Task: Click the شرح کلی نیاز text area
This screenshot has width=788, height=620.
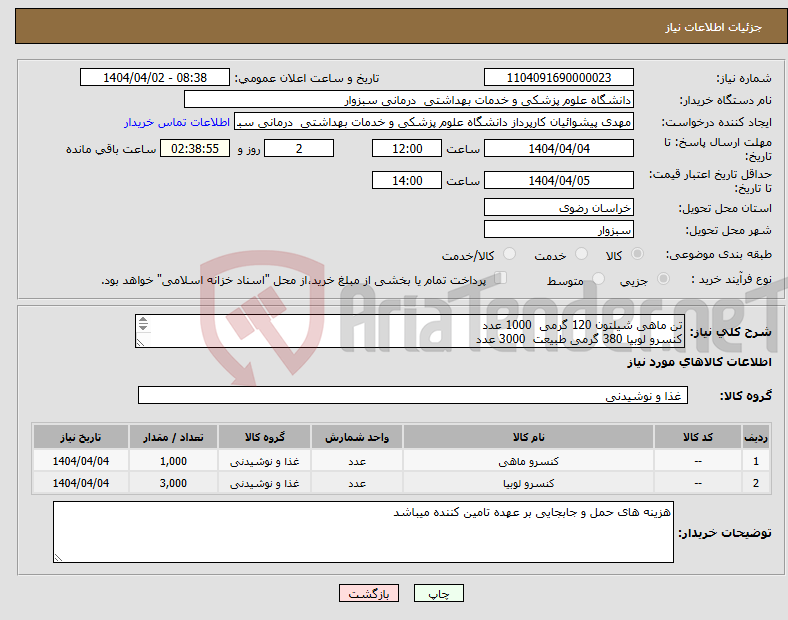Action: pyautogui.click(x=410, y=331)
